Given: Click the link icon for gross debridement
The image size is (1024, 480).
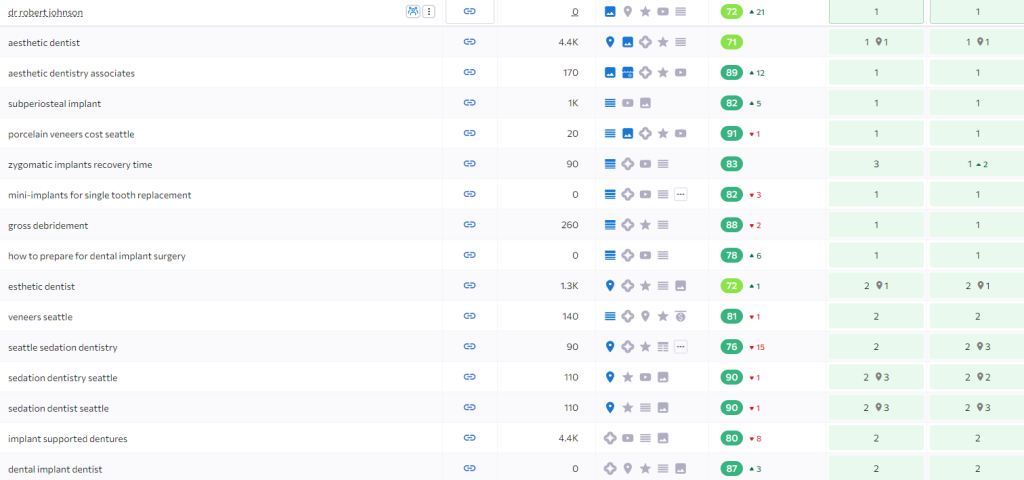Looking at the screenshot, I should pos(469,225).
